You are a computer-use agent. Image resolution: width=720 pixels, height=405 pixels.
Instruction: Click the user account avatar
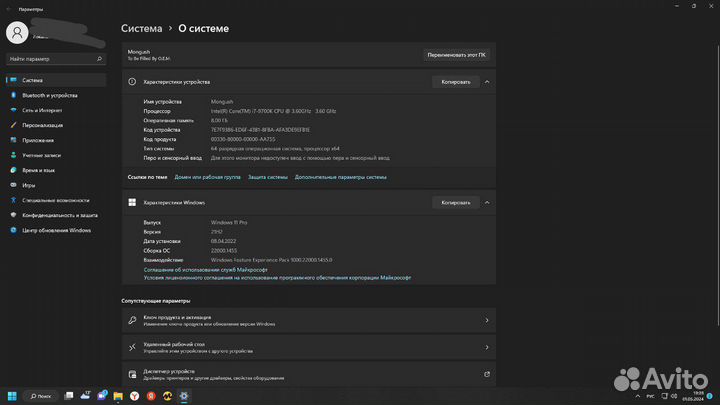click(x=17, y=32)
